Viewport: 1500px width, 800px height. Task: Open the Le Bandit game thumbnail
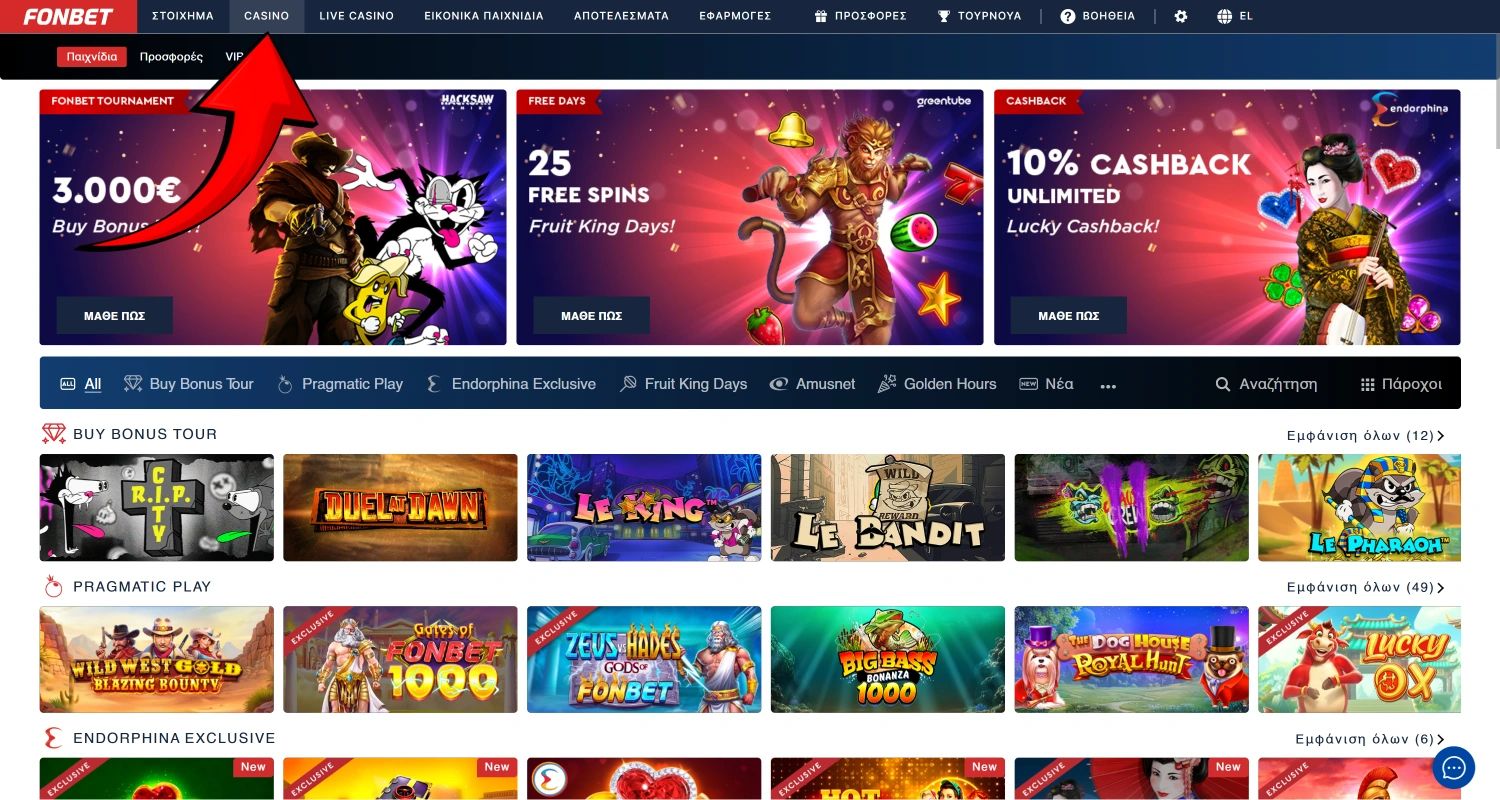(x=888, y=507)
